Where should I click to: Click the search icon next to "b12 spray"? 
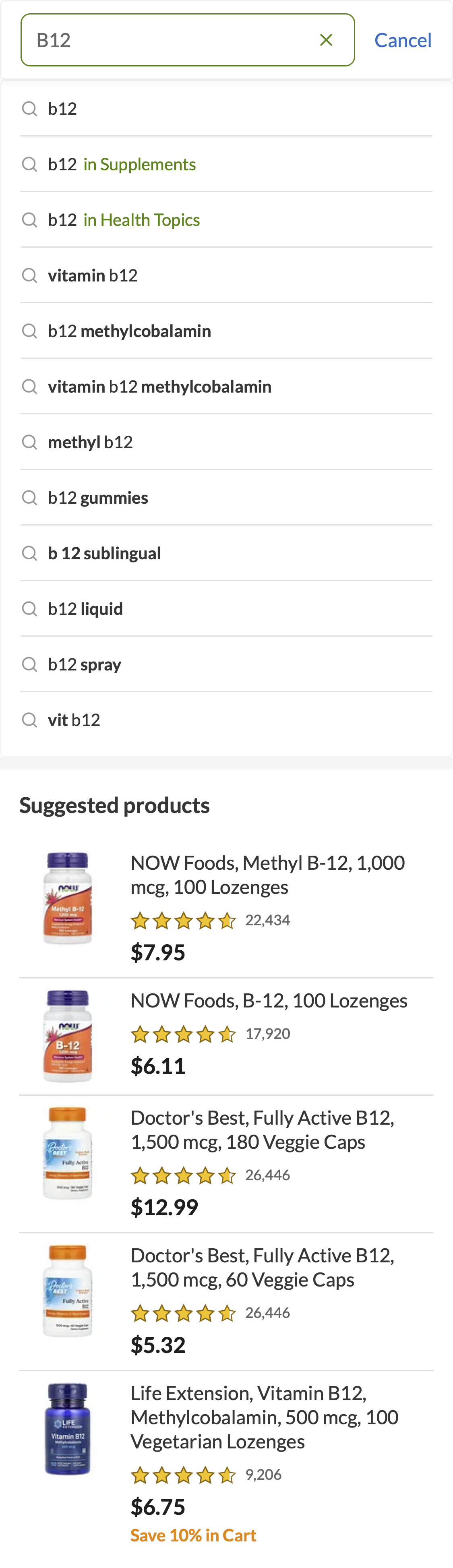pyautogui.click(x=29, y=664)
